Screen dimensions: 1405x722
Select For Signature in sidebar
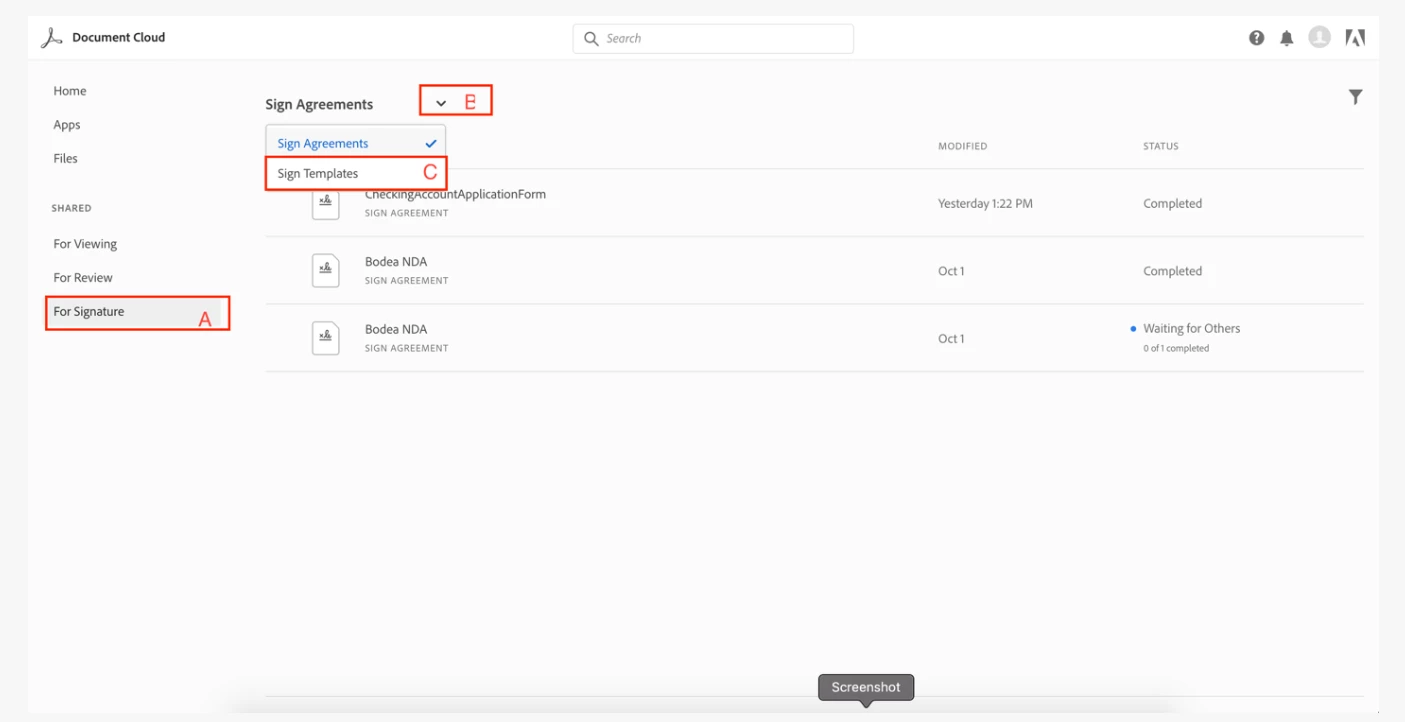(135, 312)
